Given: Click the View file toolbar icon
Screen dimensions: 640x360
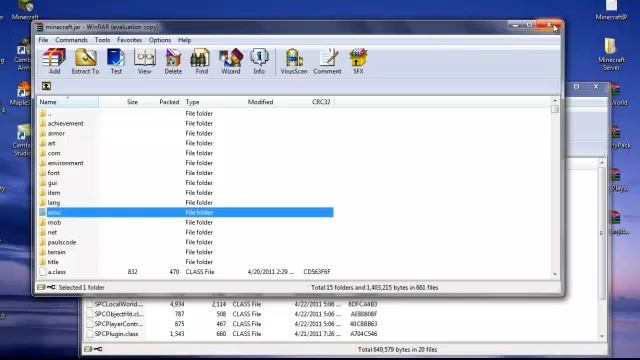Looking at the screenshot, I should coord(144,61).
